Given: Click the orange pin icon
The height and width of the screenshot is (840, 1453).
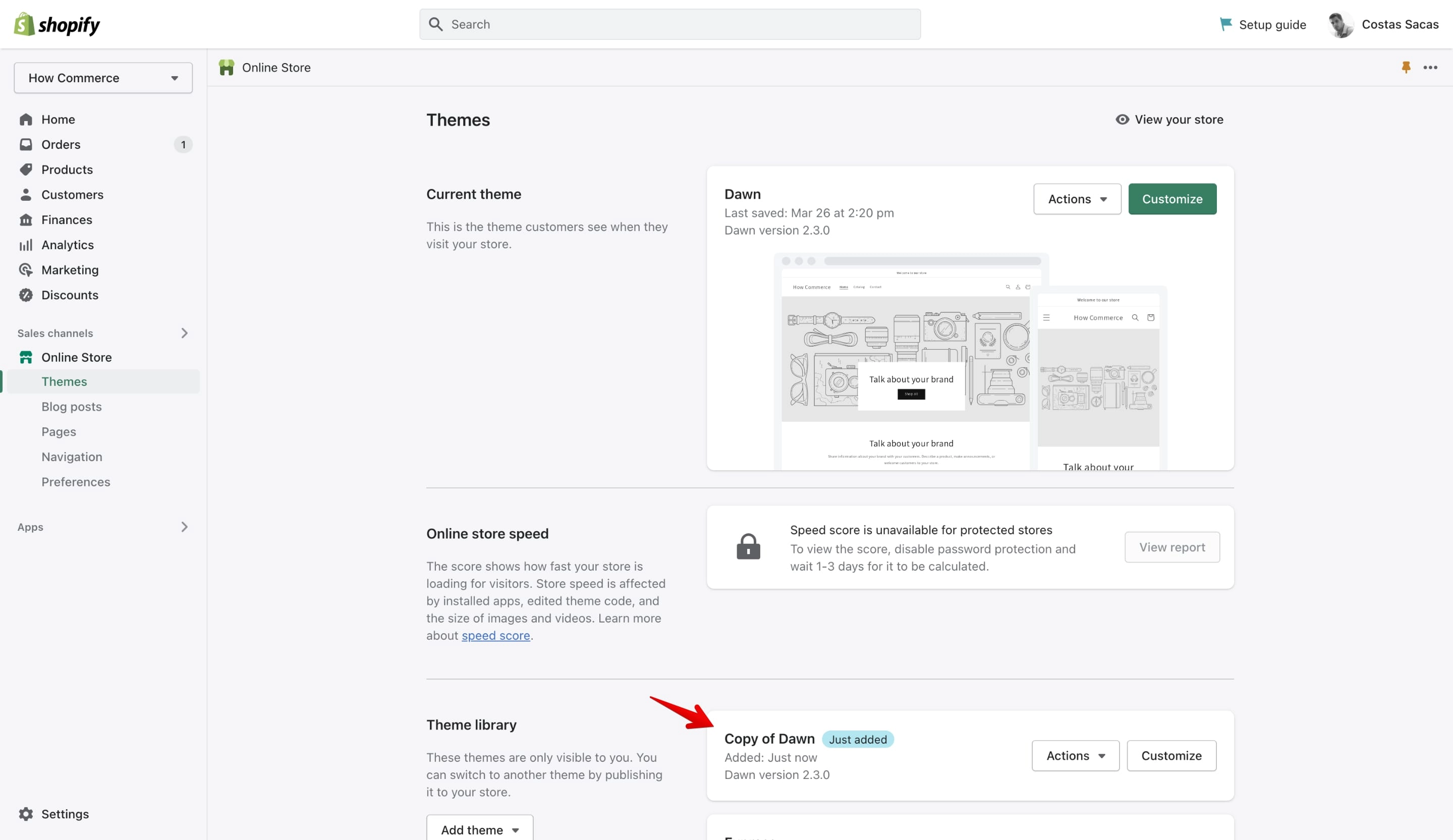Looking at the screenshot, I should point(1406,68).
